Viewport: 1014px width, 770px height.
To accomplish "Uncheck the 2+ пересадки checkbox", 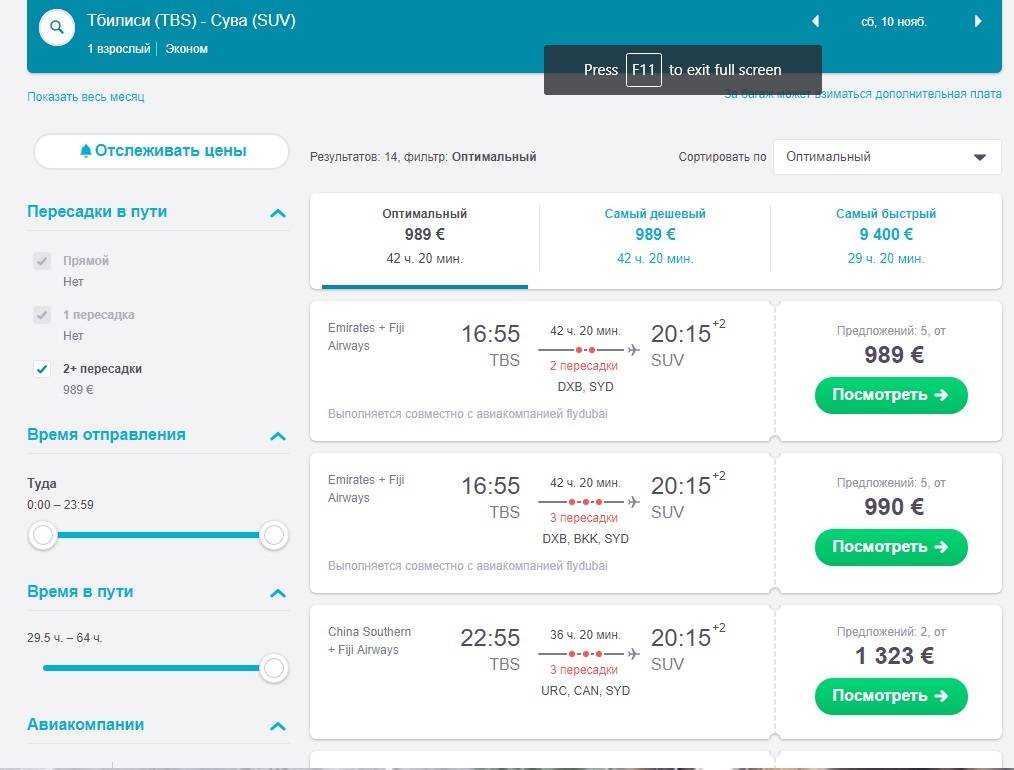I will click(x=42, y=369).
